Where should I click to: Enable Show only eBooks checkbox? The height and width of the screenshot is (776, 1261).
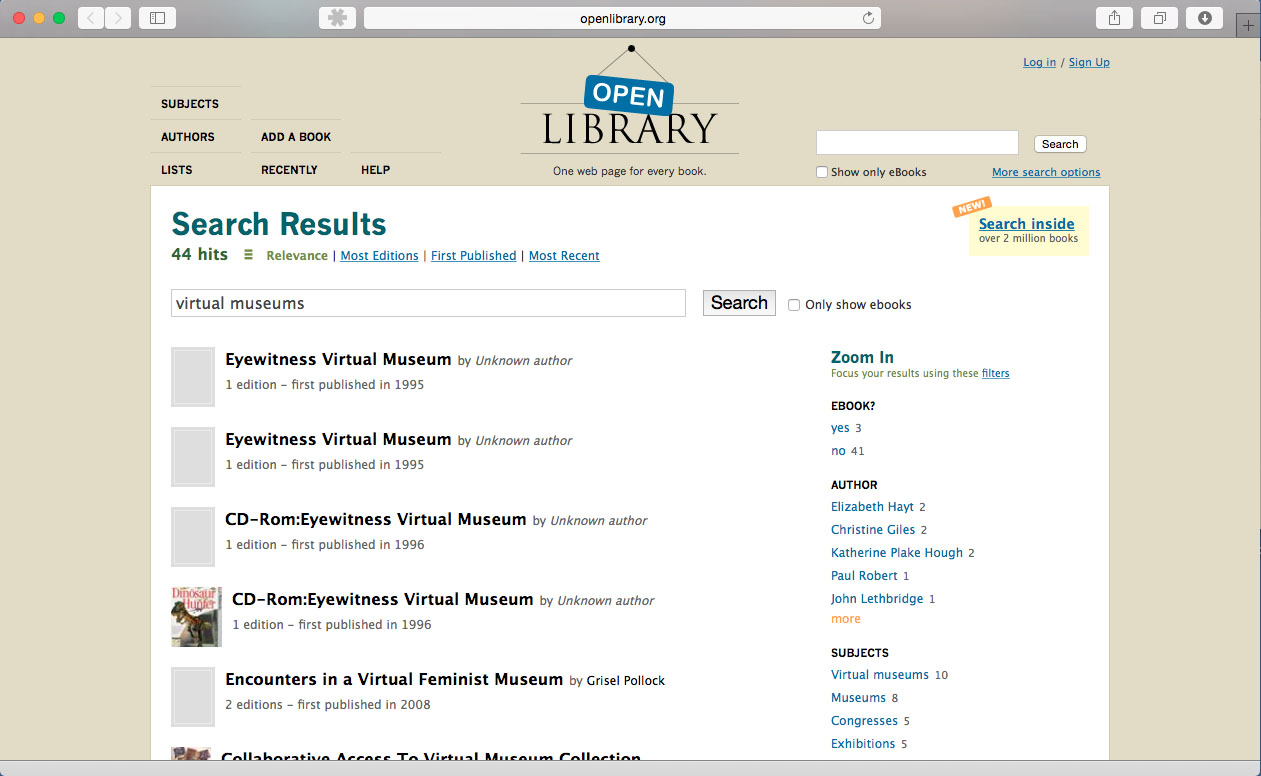pos(822,172)
